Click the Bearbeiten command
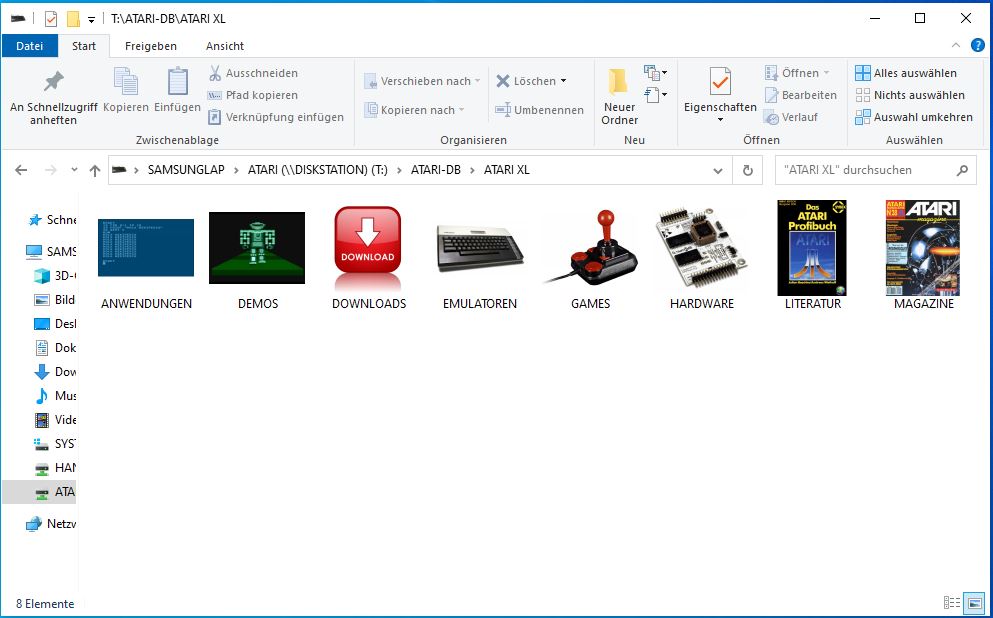Screen dimensions: 993x618 800,95
